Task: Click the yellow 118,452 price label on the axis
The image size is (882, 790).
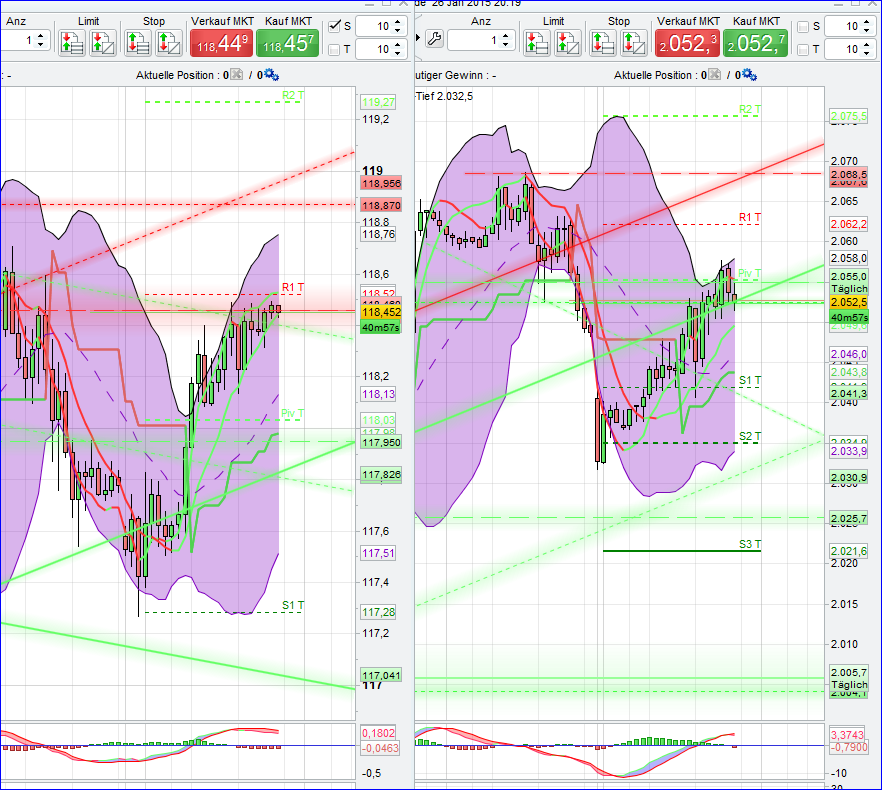Action: 378,312
